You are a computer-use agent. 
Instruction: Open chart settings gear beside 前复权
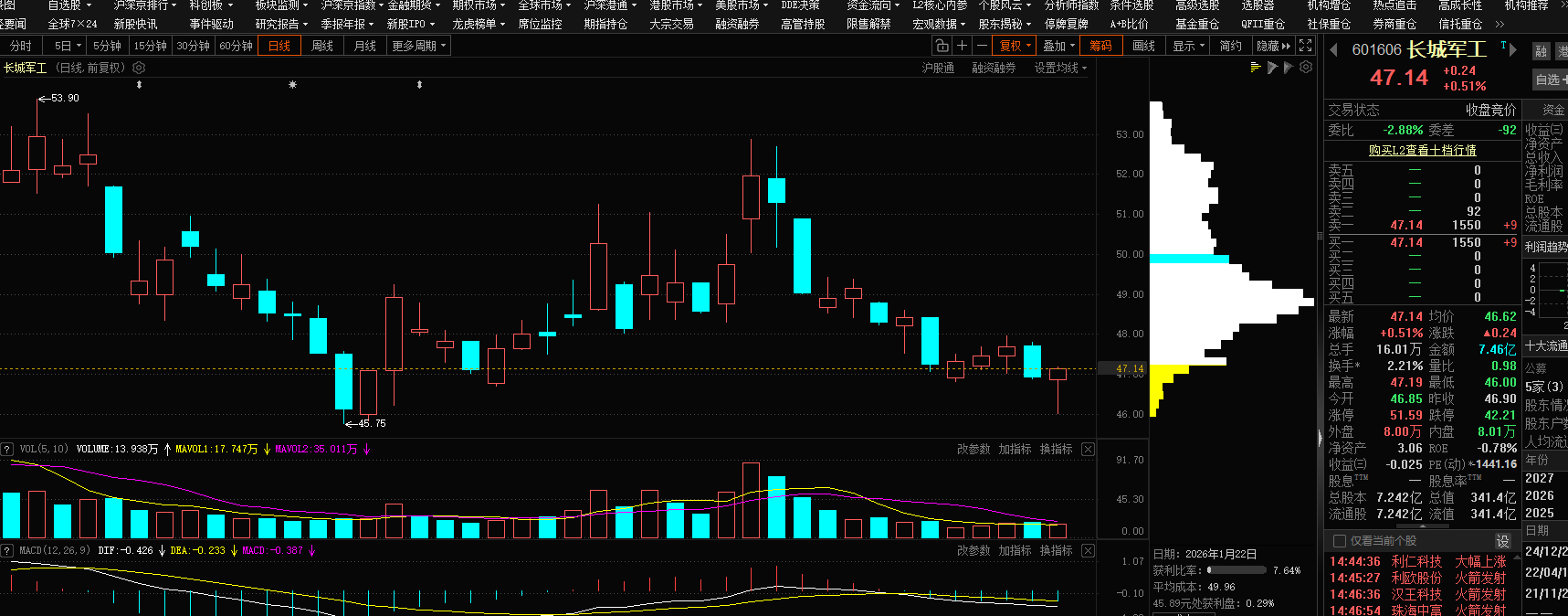[x=139, y=68]
